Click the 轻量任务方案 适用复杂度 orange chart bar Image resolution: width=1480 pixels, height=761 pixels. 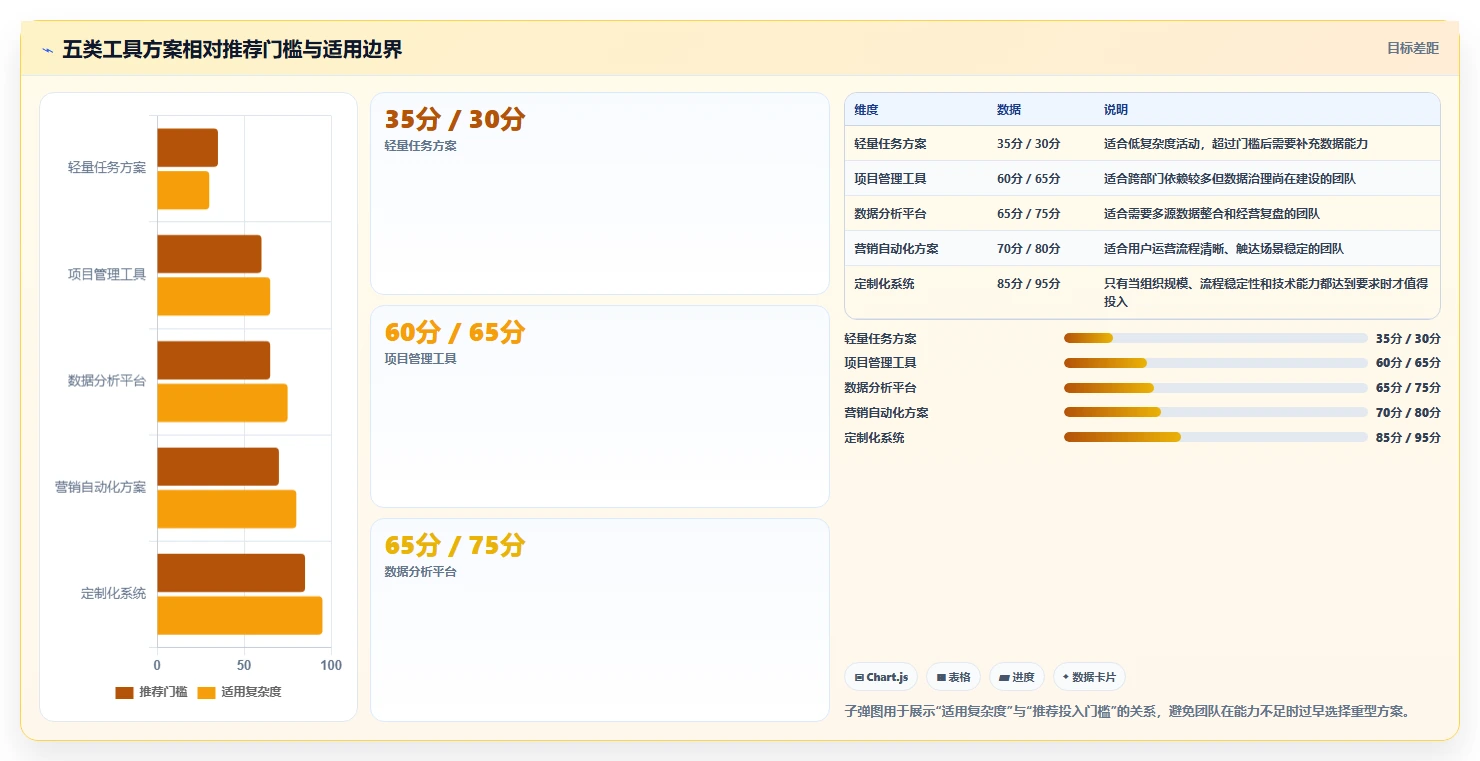pos(183,190)
